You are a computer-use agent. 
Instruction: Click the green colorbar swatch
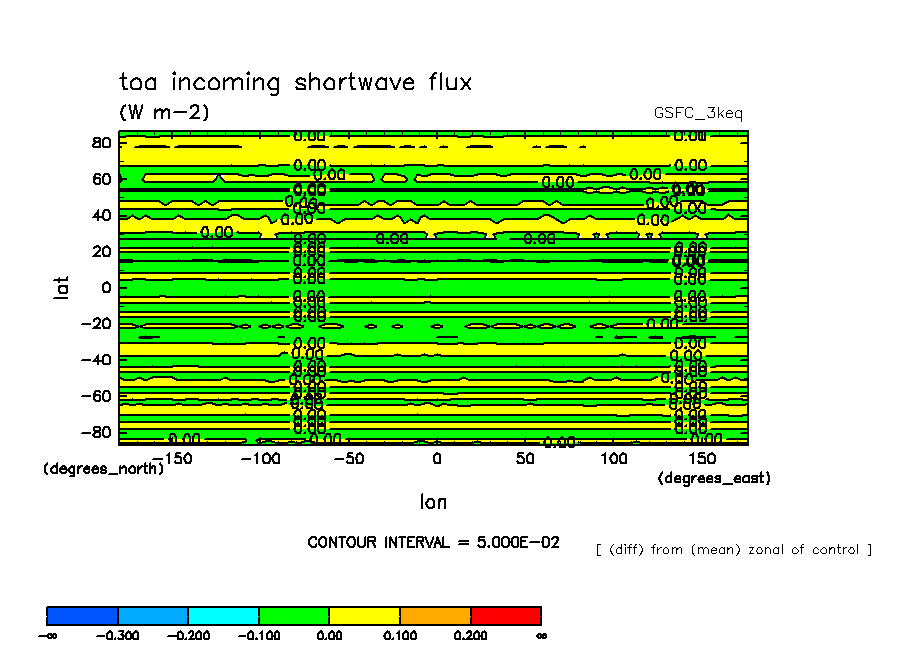point(294,616)
